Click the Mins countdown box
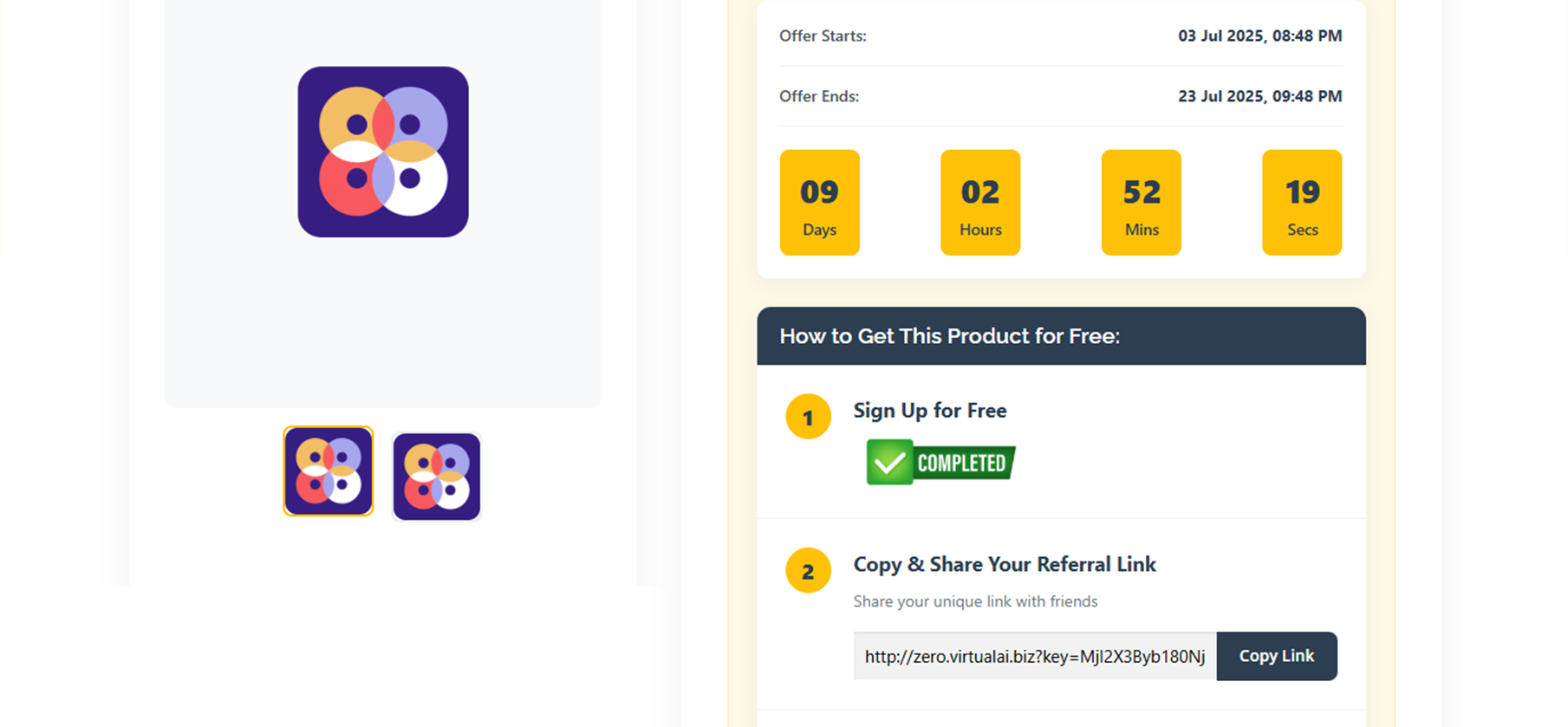1568x727 pixels. [x=1142, y=202]
